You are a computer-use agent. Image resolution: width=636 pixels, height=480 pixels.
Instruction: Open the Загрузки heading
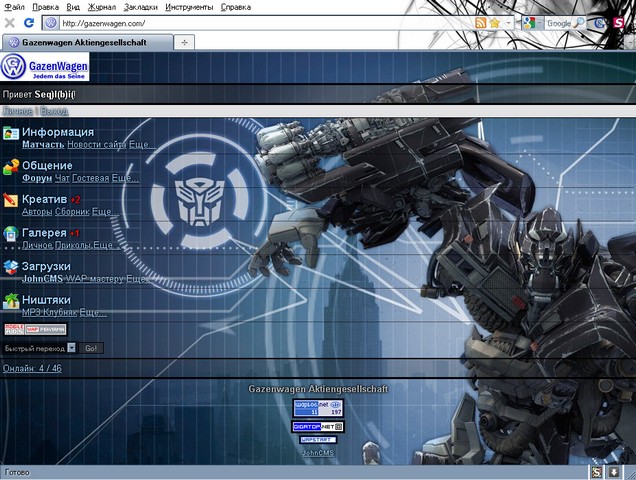click(x=46, y=266)
